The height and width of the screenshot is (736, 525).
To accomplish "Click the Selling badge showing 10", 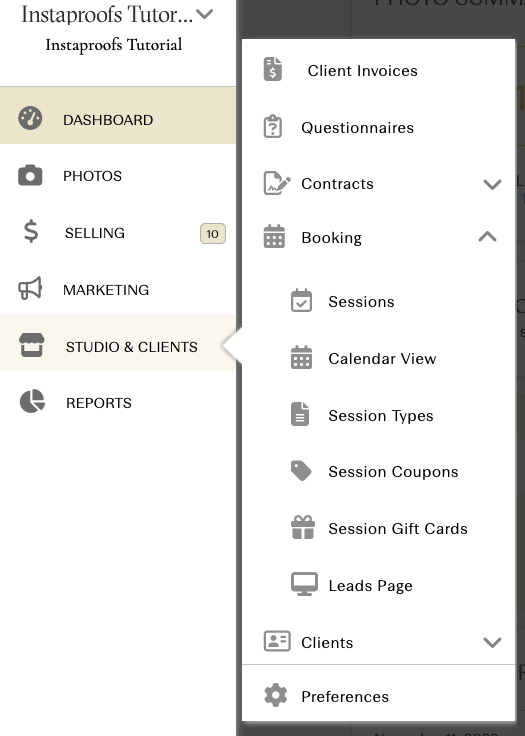I will (x=213, y=233).
